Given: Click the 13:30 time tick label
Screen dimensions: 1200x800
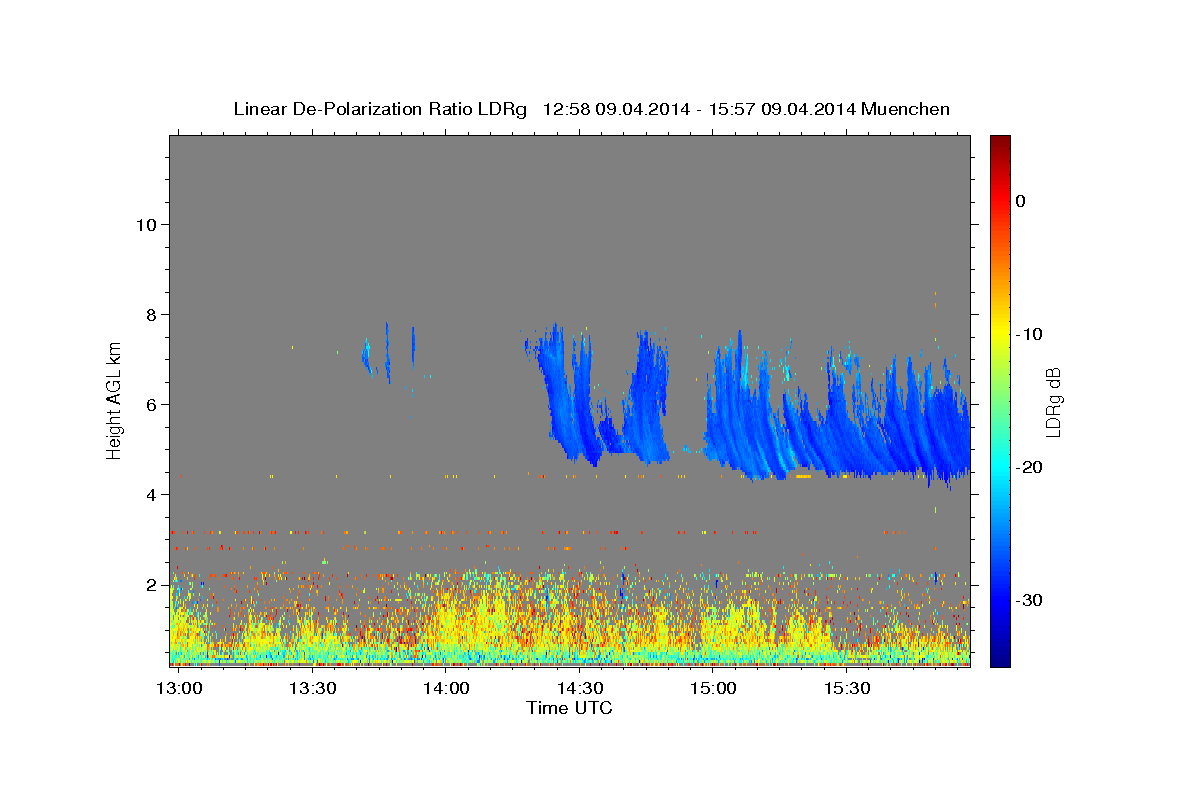Looking at the screenshot, I should (312, 688).
